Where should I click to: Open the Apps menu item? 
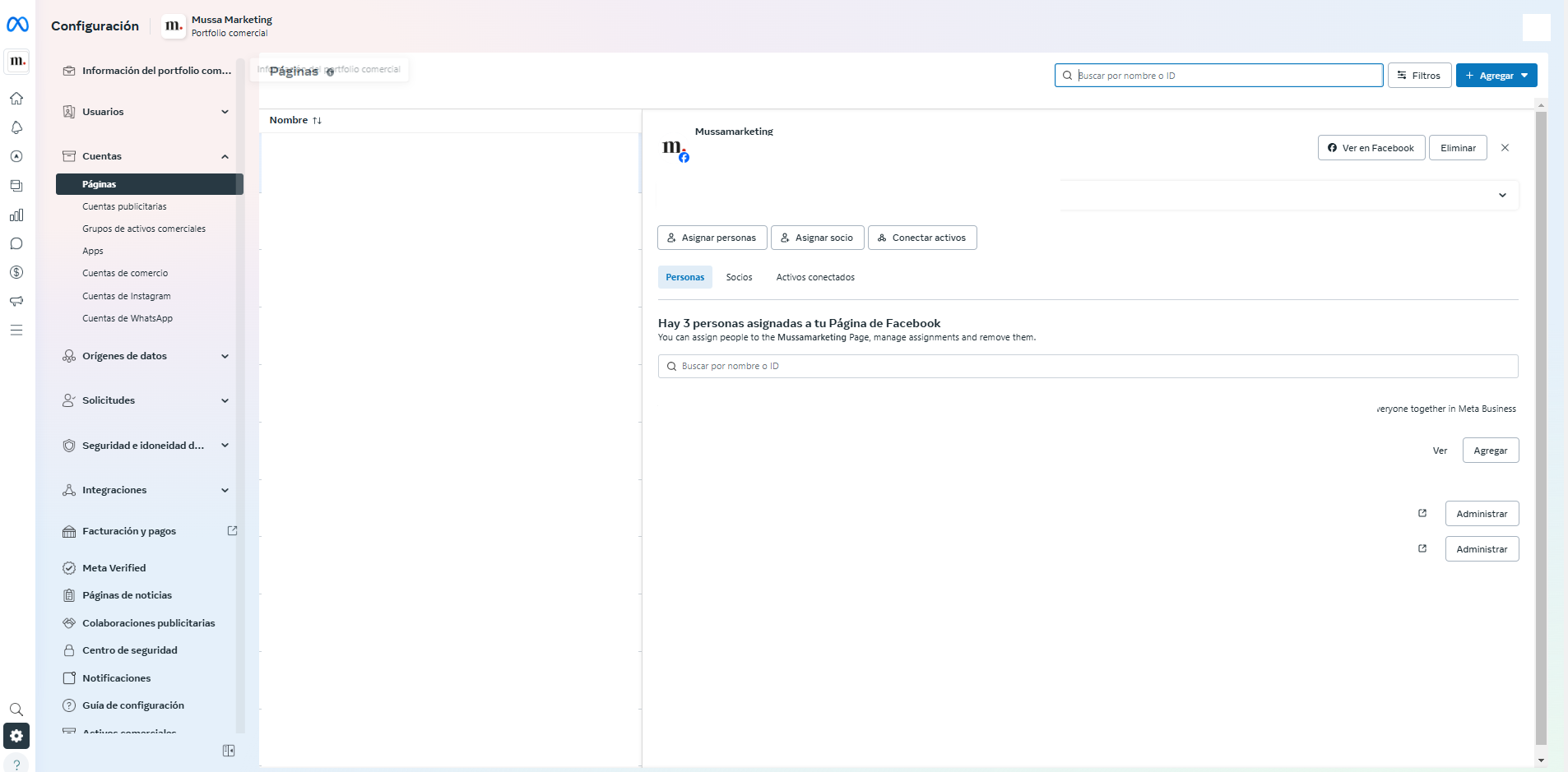pos(93,251)
